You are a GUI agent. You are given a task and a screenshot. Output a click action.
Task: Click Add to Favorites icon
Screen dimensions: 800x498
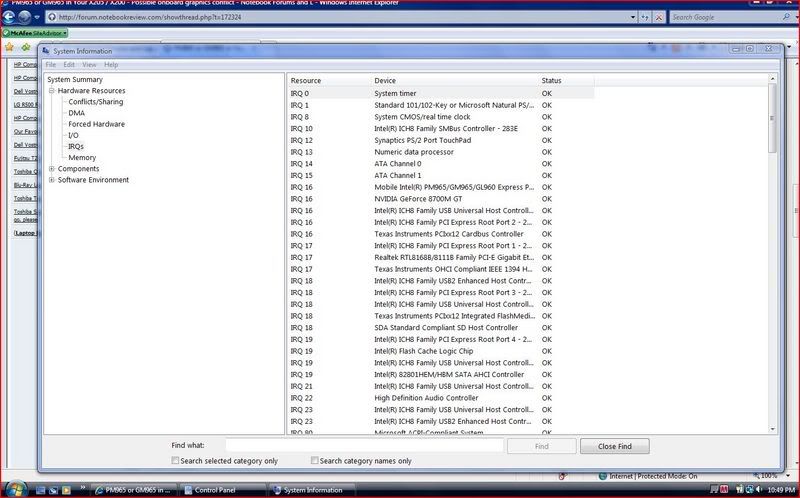[x=26, y=47]
